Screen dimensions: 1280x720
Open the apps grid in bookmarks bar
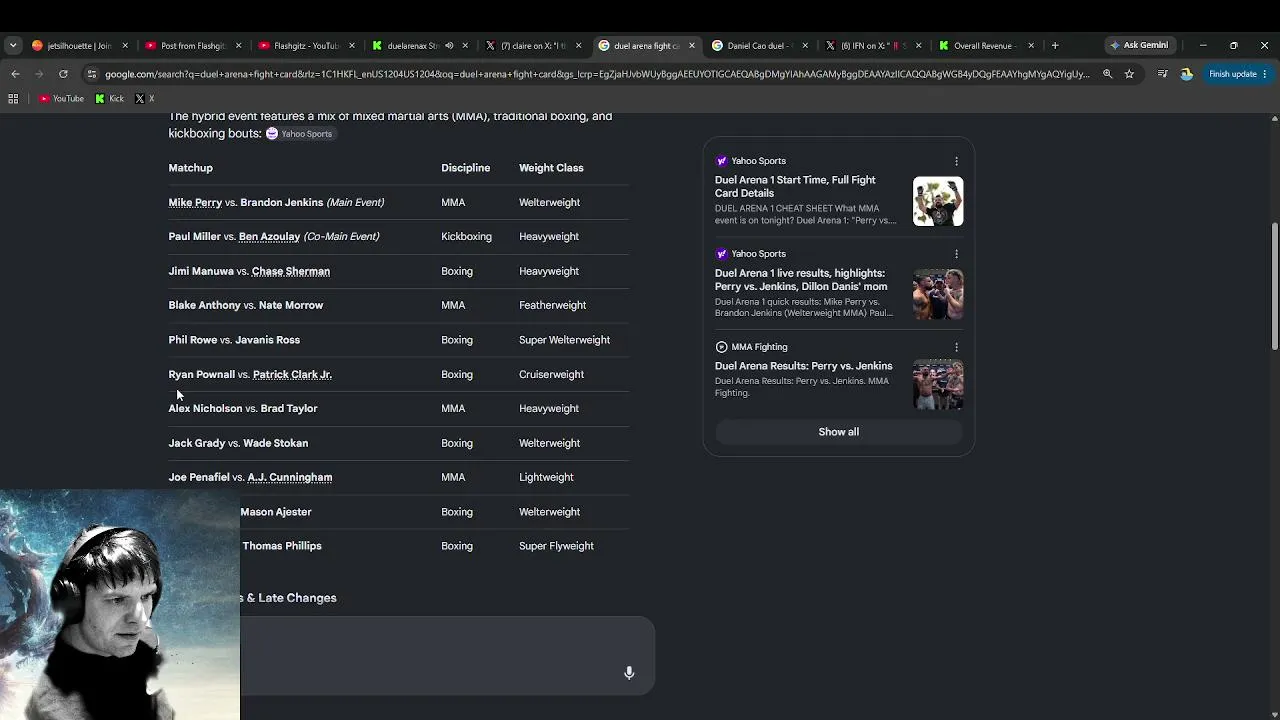tap(13, 99)
